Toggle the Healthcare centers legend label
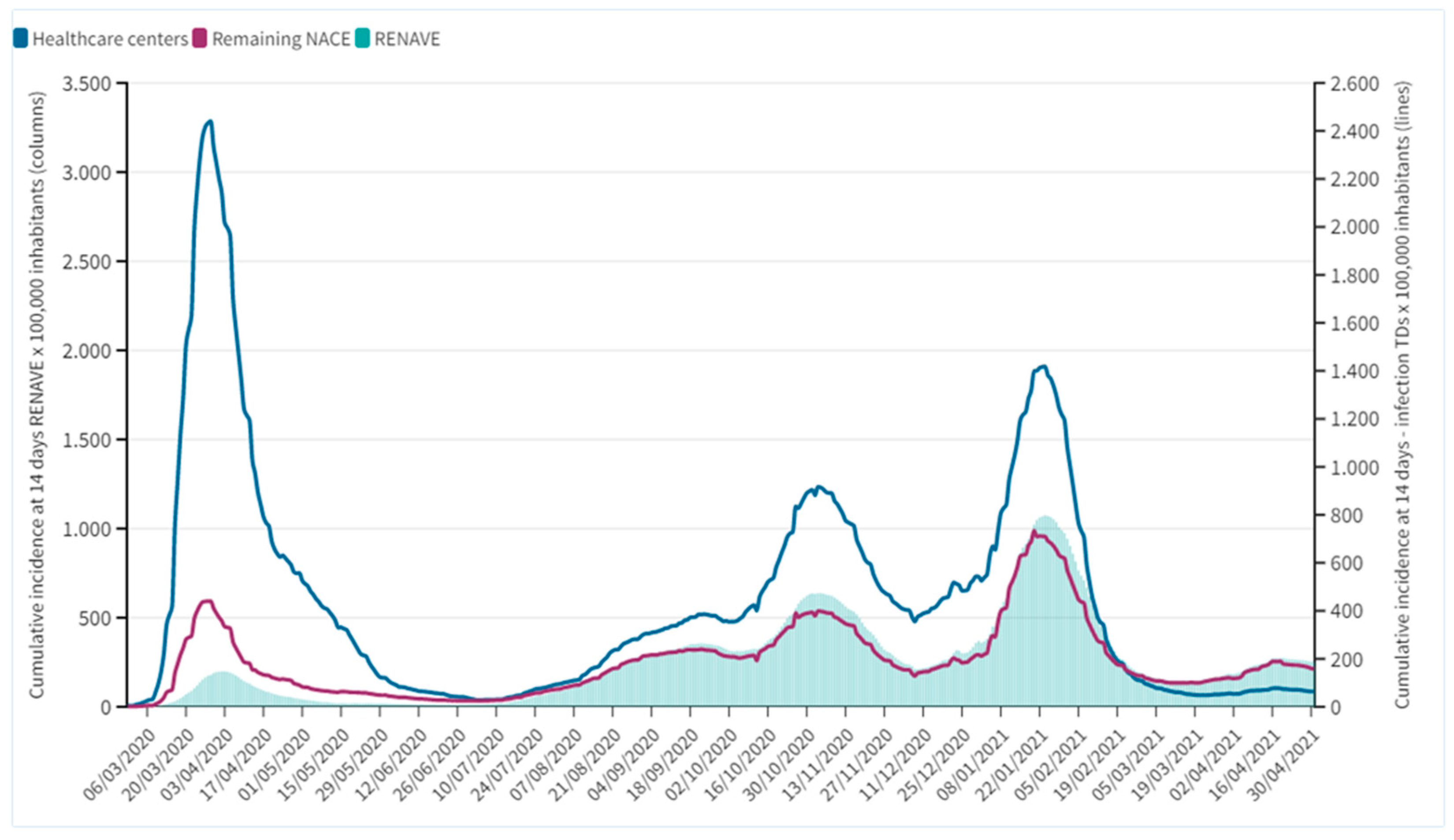Viewport: 1454px width, 840px height. (x=110, y=39)
